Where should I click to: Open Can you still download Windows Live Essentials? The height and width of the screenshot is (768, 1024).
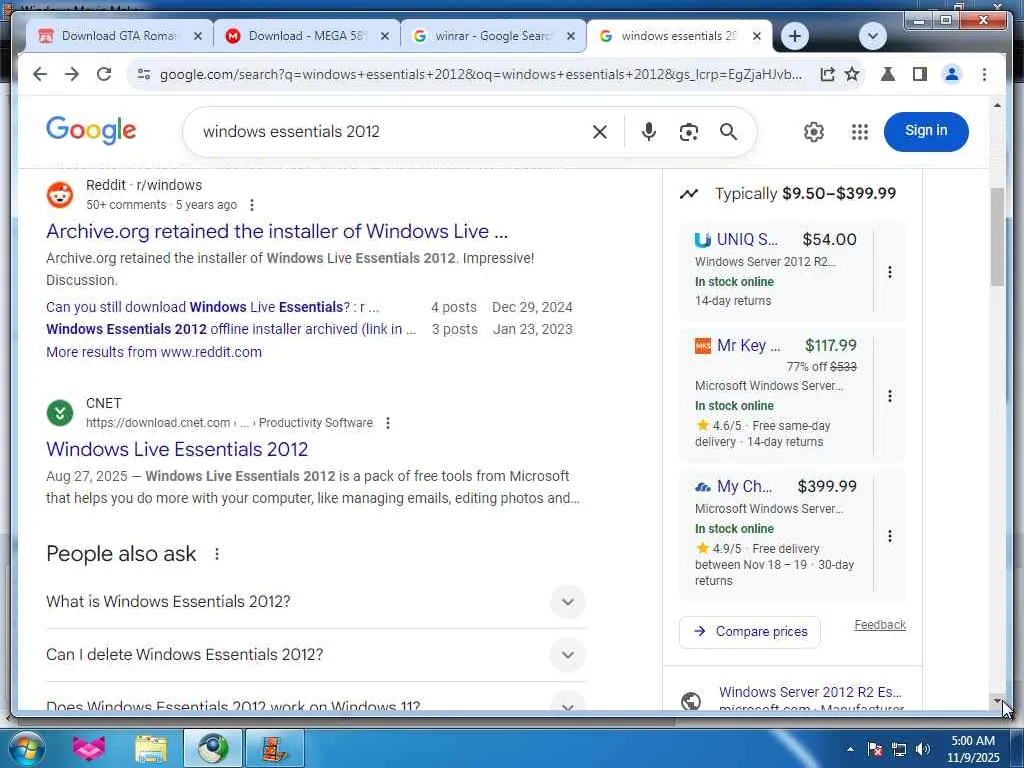coord(212,307)
